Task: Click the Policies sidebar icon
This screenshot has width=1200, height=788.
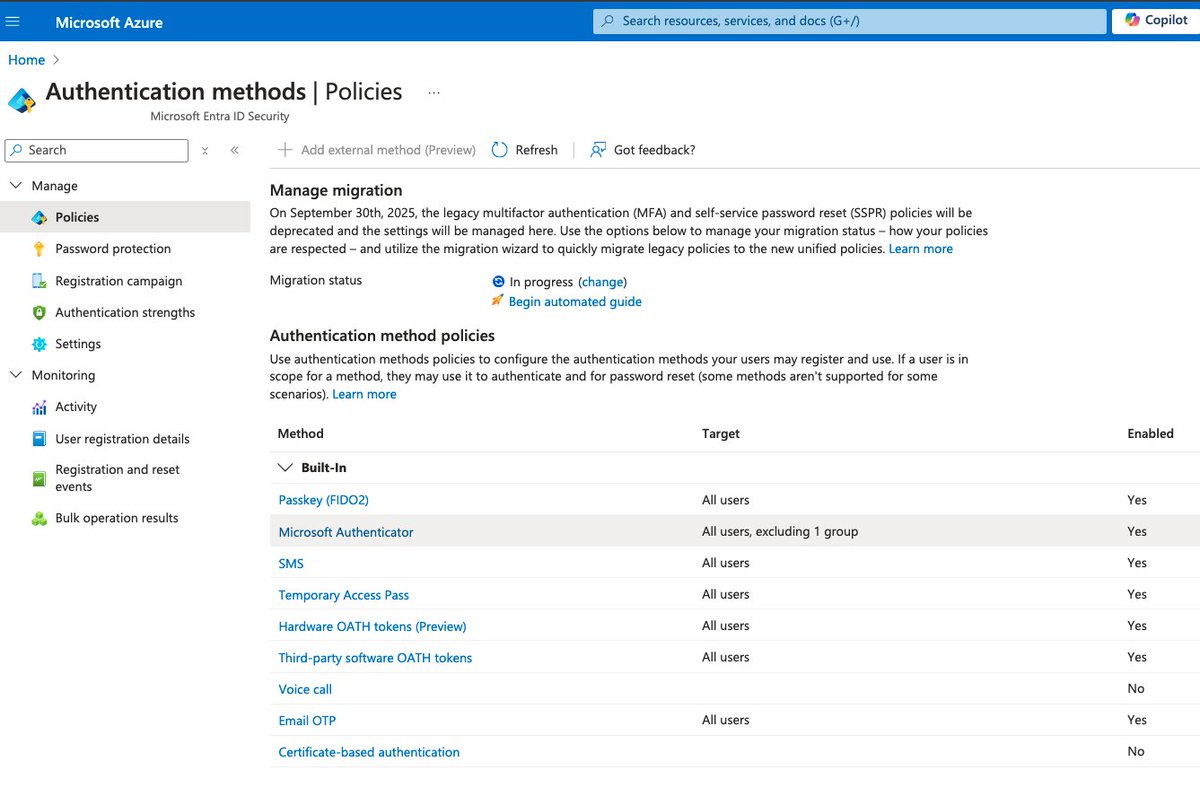Action: 39,217
